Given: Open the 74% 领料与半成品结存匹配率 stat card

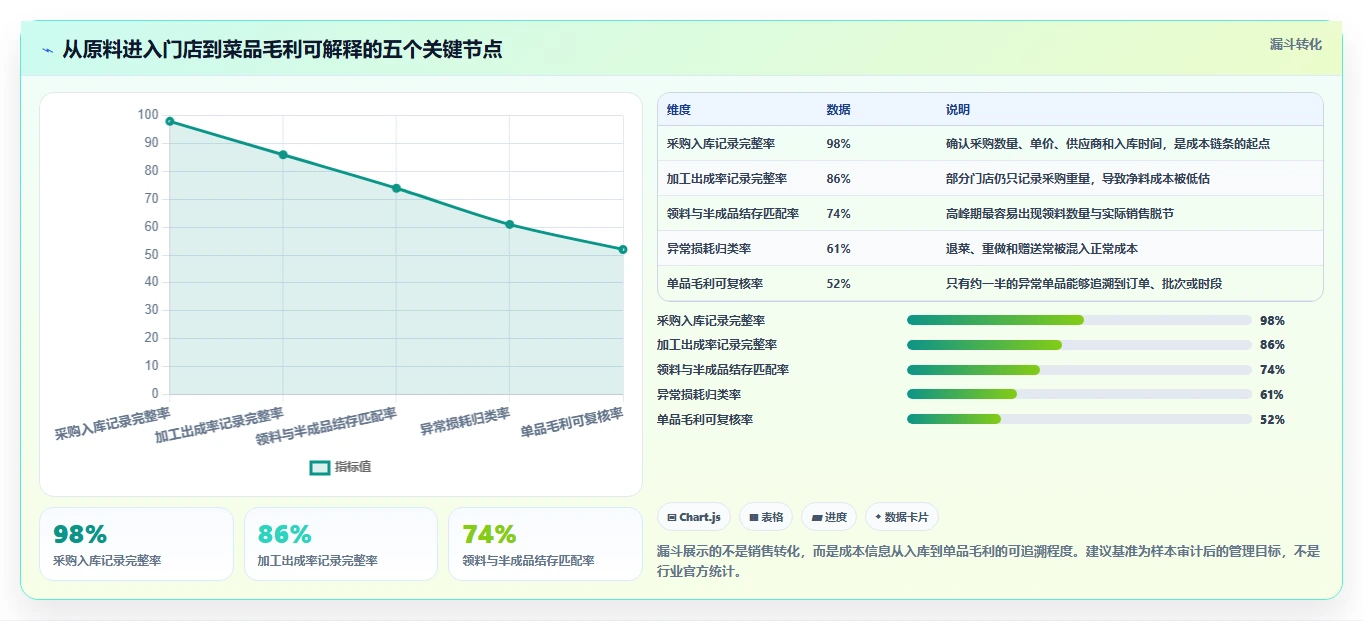Looking at the screenshot, I should click(545, 544).
